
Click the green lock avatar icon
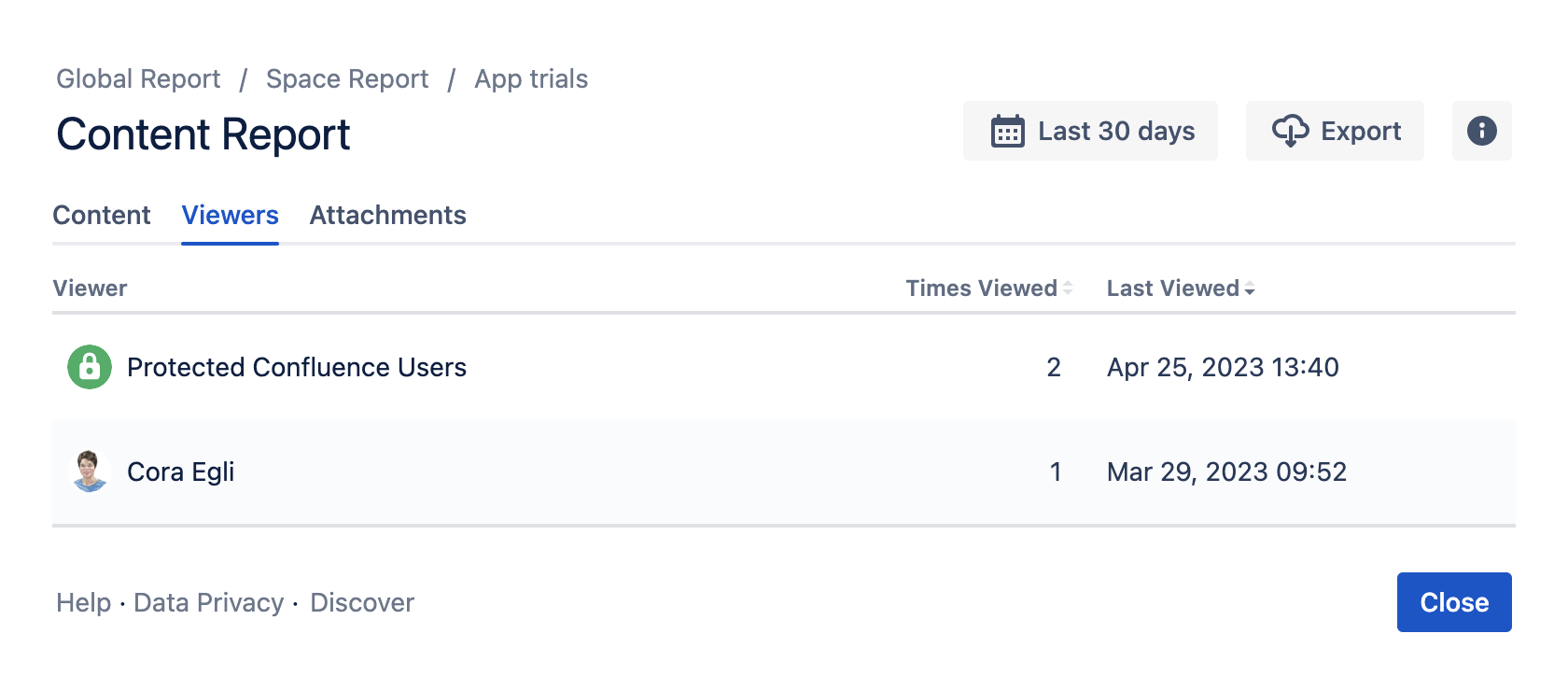(90, 367)
